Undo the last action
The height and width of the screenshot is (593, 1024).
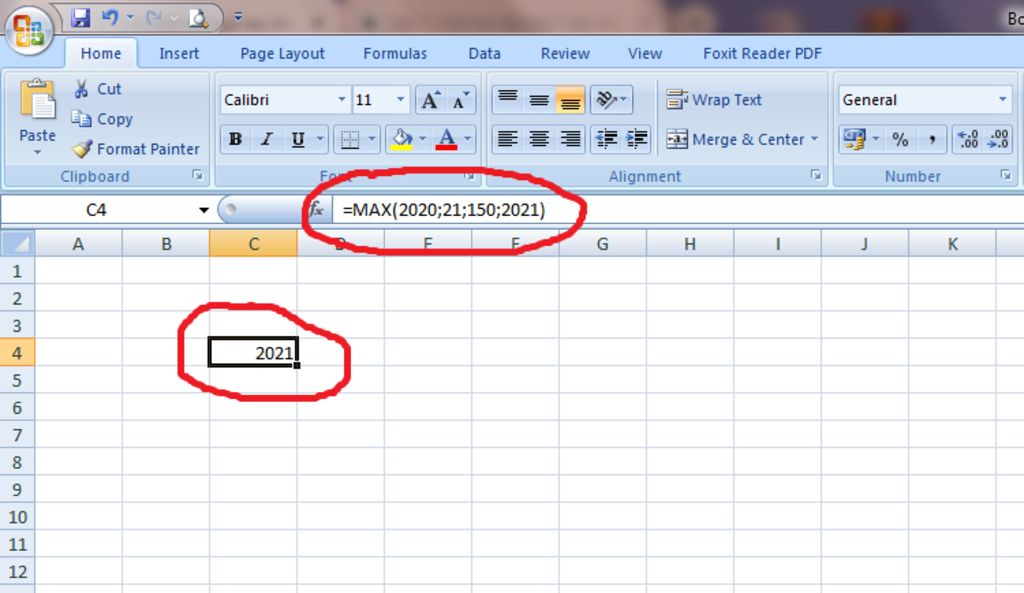click(109, 18)
